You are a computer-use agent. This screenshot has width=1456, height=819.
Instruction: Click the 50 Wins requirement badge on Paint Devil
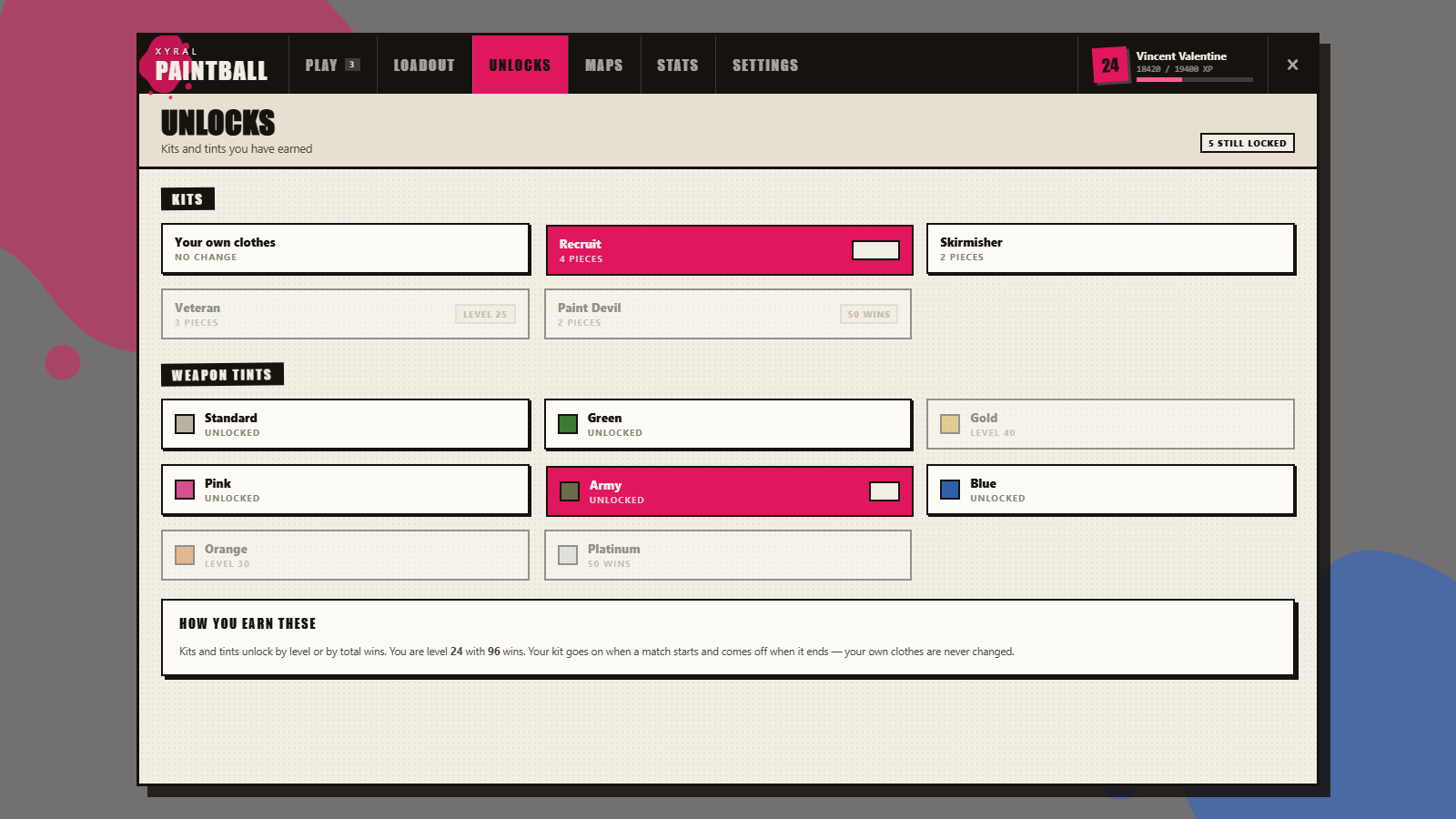868,314
